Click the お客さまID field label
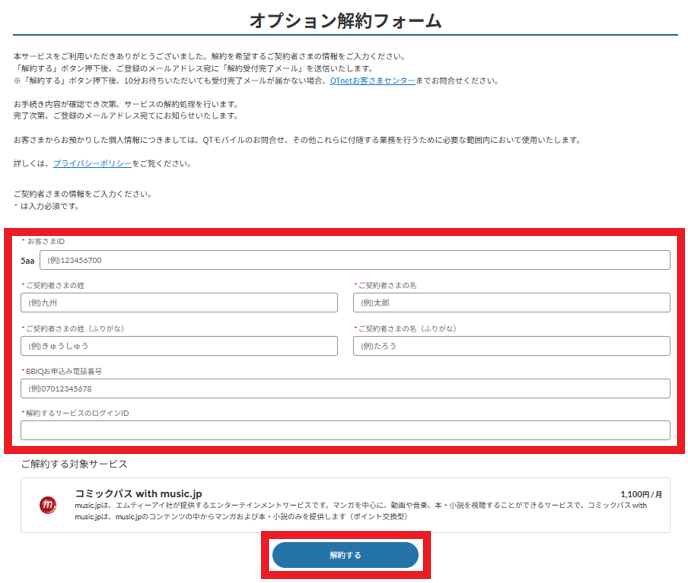Viewport: 688px width, 583px height. click(46, 241)
